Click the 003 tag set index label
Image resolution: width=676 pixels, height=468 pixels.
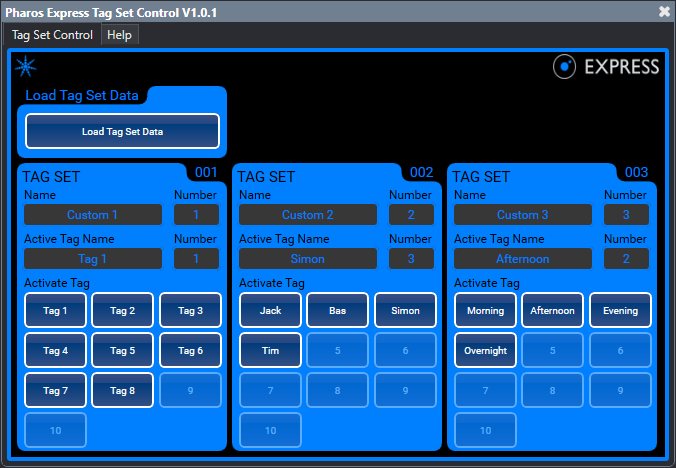coord(636,172)
